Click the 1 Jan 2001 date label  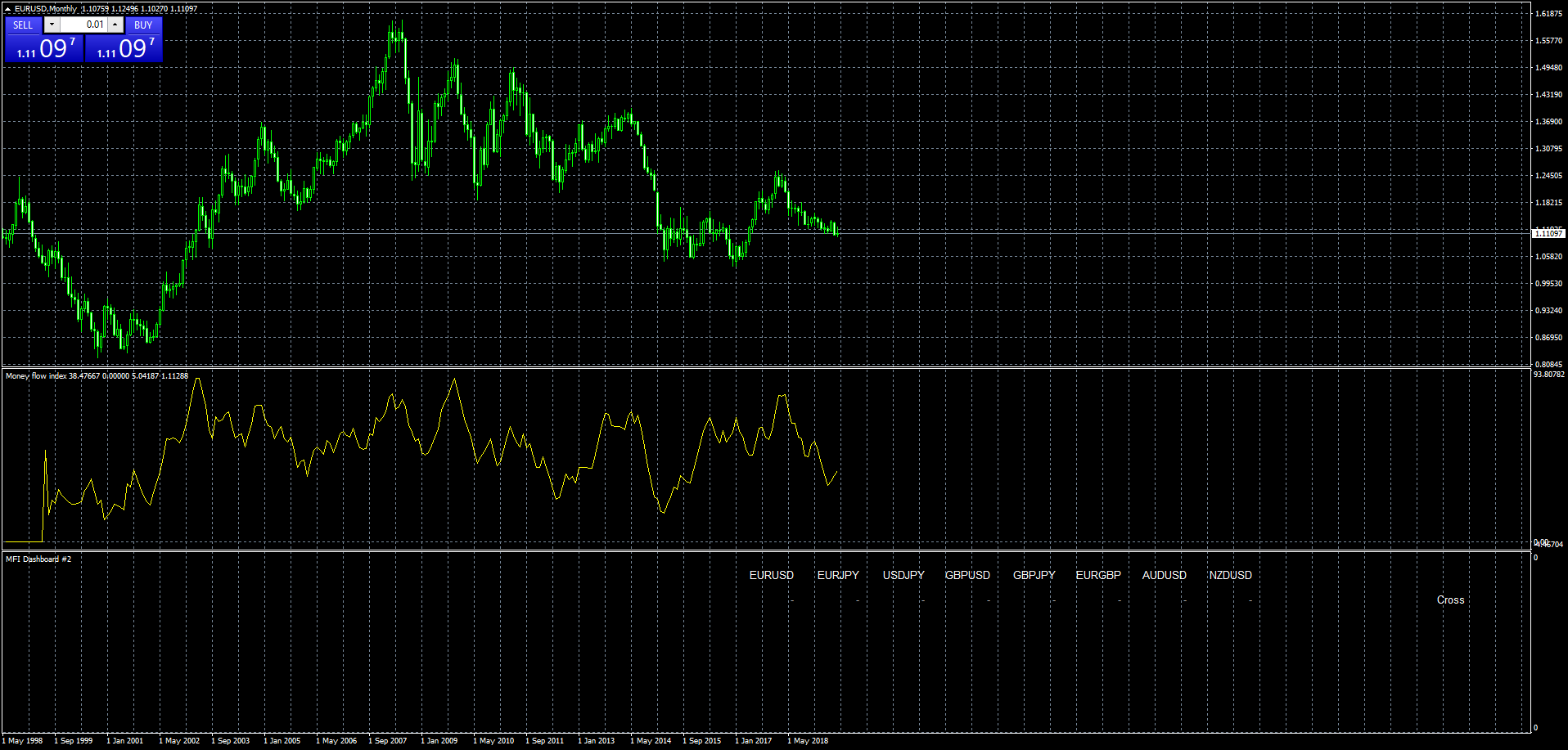click(x=125, y=741)
